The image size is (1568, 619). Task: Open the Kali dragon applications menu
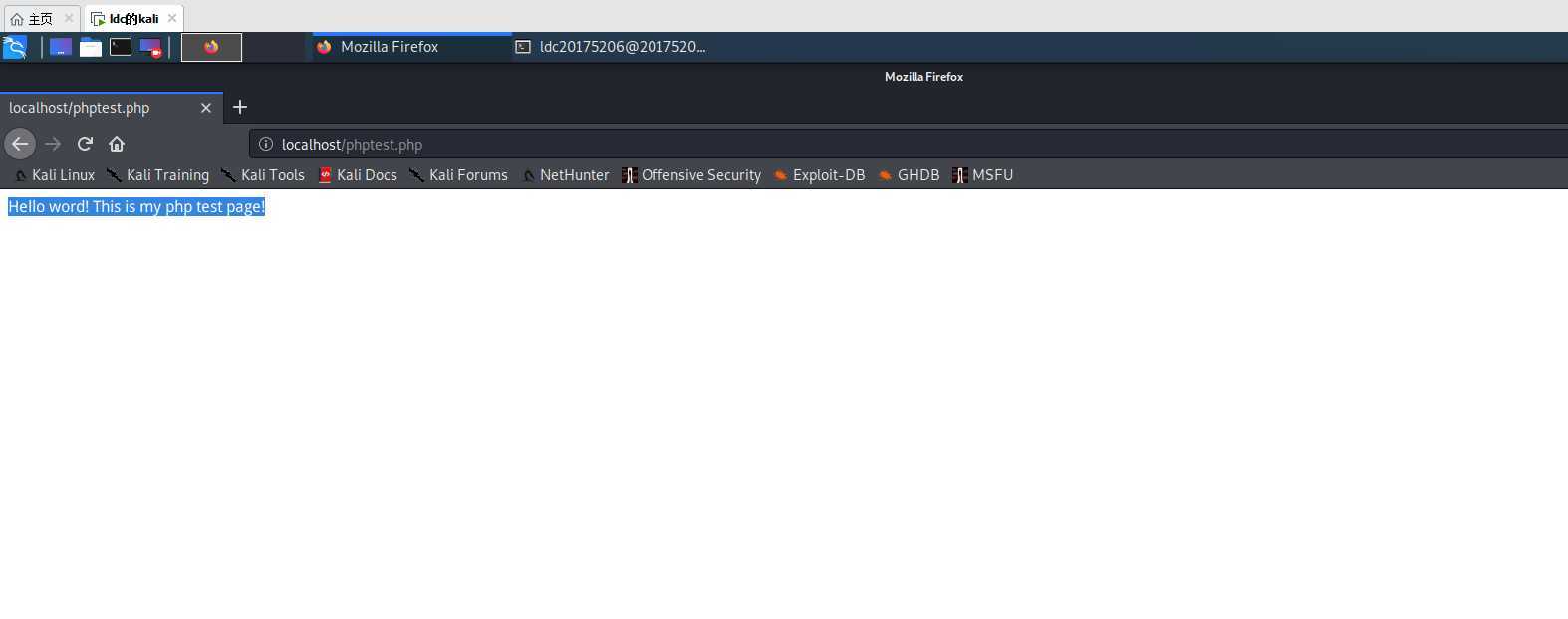click(15, 47)
